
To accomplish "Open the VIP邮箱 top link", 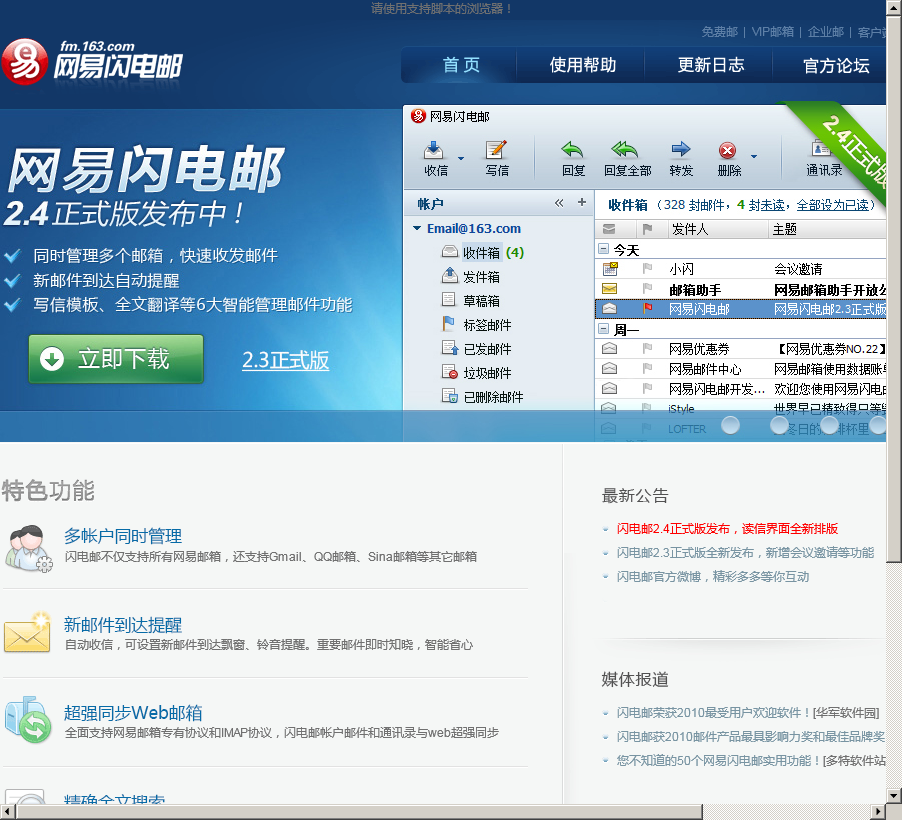I will (x=773, y=32).
